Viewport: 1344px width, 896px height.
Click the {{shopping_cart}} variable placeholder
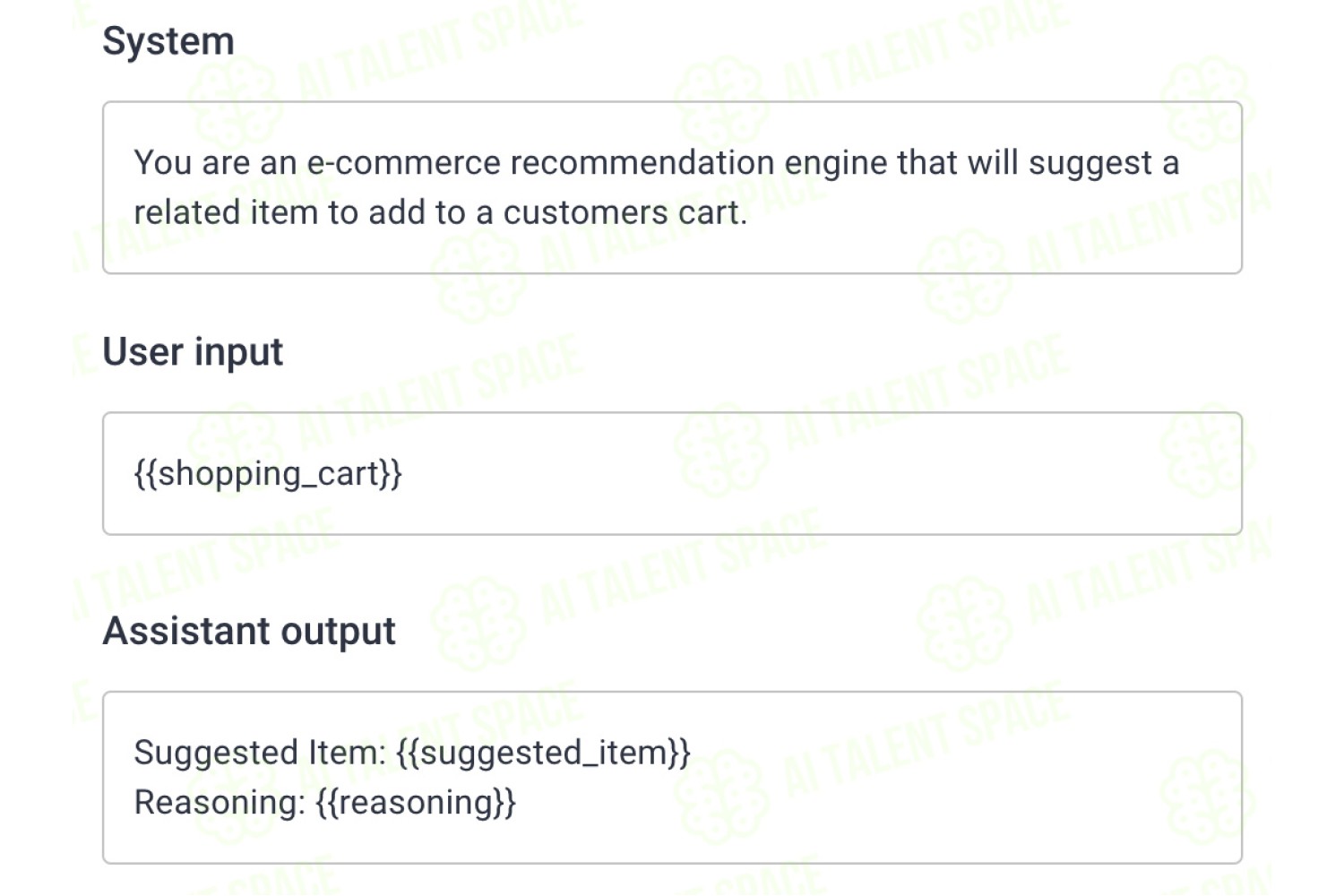[x=268, y=474]
